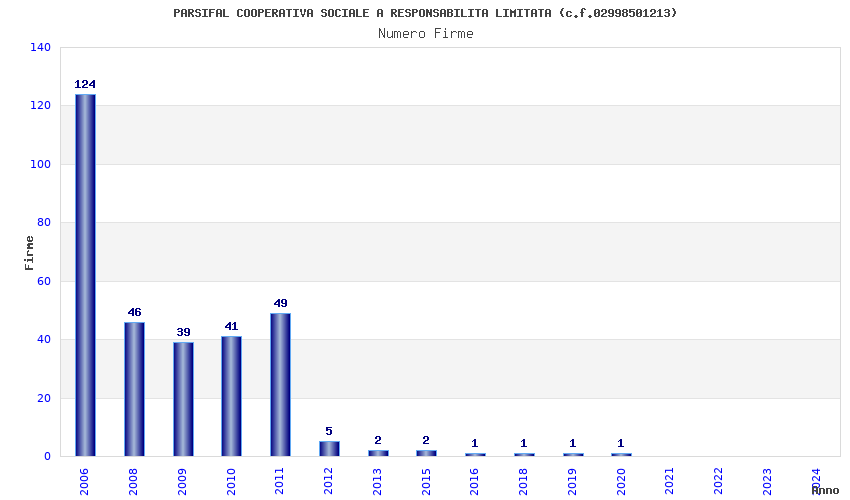Click the data label 46
Screen dimensions: 850x500
[134, 312]
